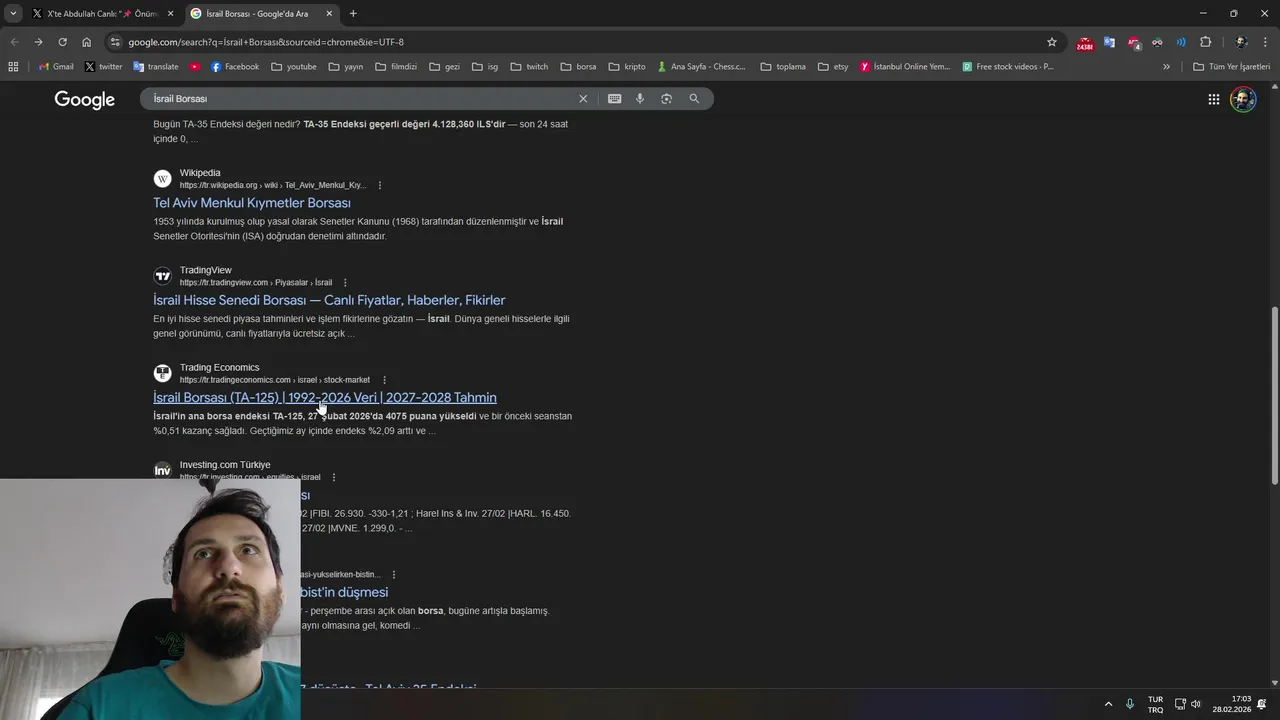Open the twitter bookmark
This screenshot has width=1280, height=720.
click(103, 67)
